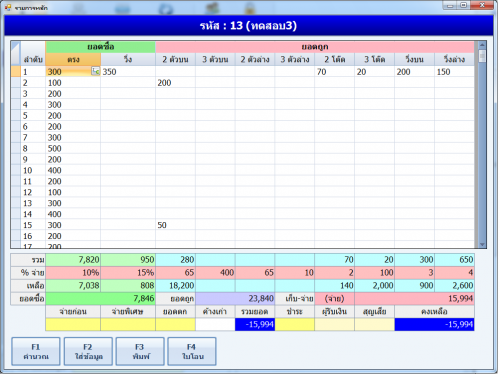This screenshot has height=374, width=500.
Task: Click the scrollbar up arrow
Action: click(482, 45)
